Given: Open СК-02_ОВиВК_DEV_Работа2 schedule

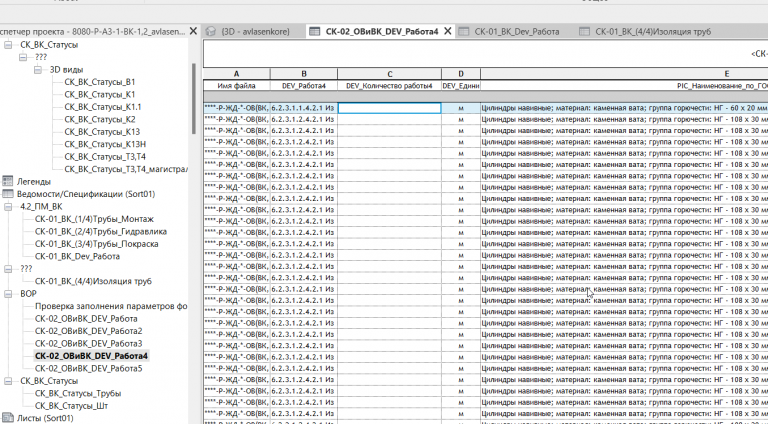Looking at the screenshot, I should pos(88,331).
